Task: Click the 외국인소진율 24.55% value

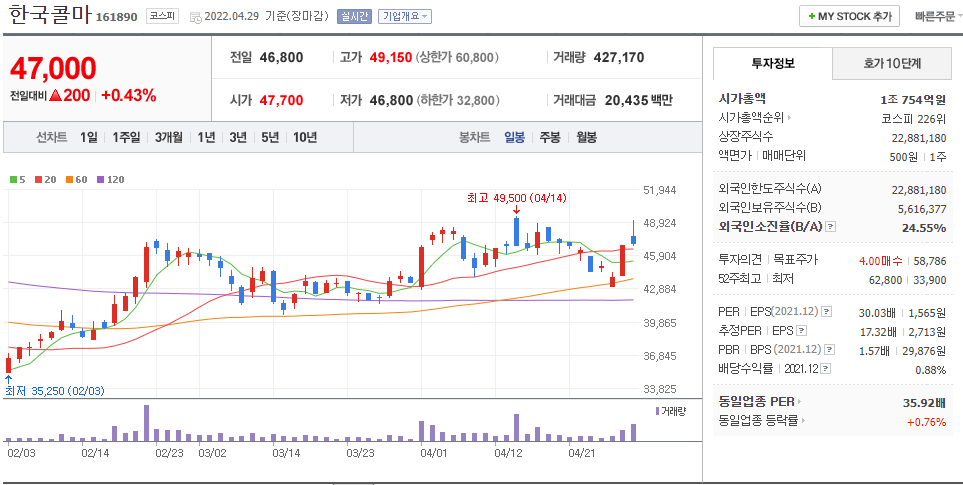Action: click(923, 228)
